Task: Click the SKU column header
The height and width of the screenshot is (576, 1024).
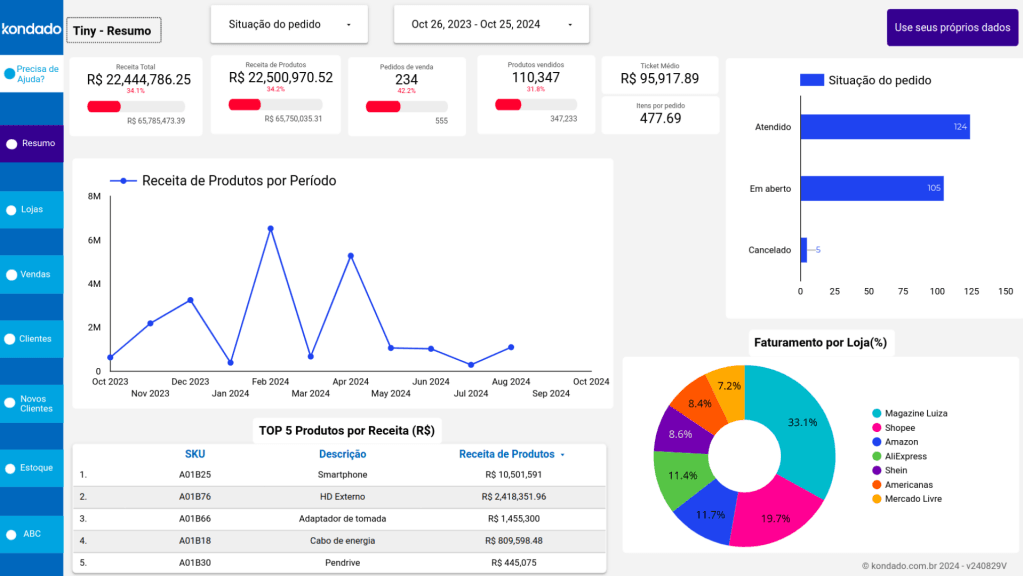Action: [x=195, y=454]
